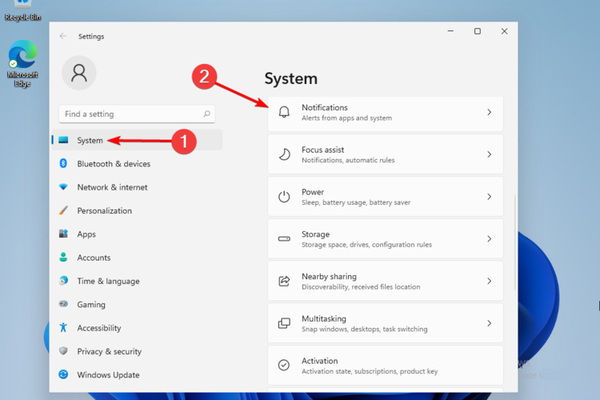The height and width of the screenshot is (400, 600).
Task: Minimize the Settings window
Action: tap(451, 31)
